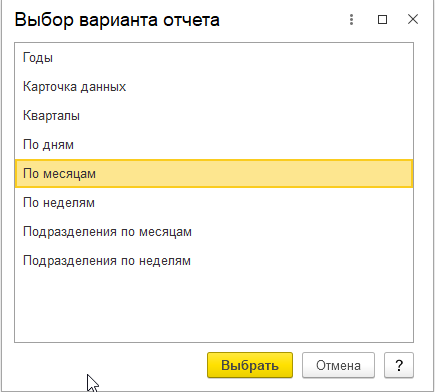This screenshot has height=392, width=435.
Task: Select Подразделения по неделям entry
Action: [214, 261]
